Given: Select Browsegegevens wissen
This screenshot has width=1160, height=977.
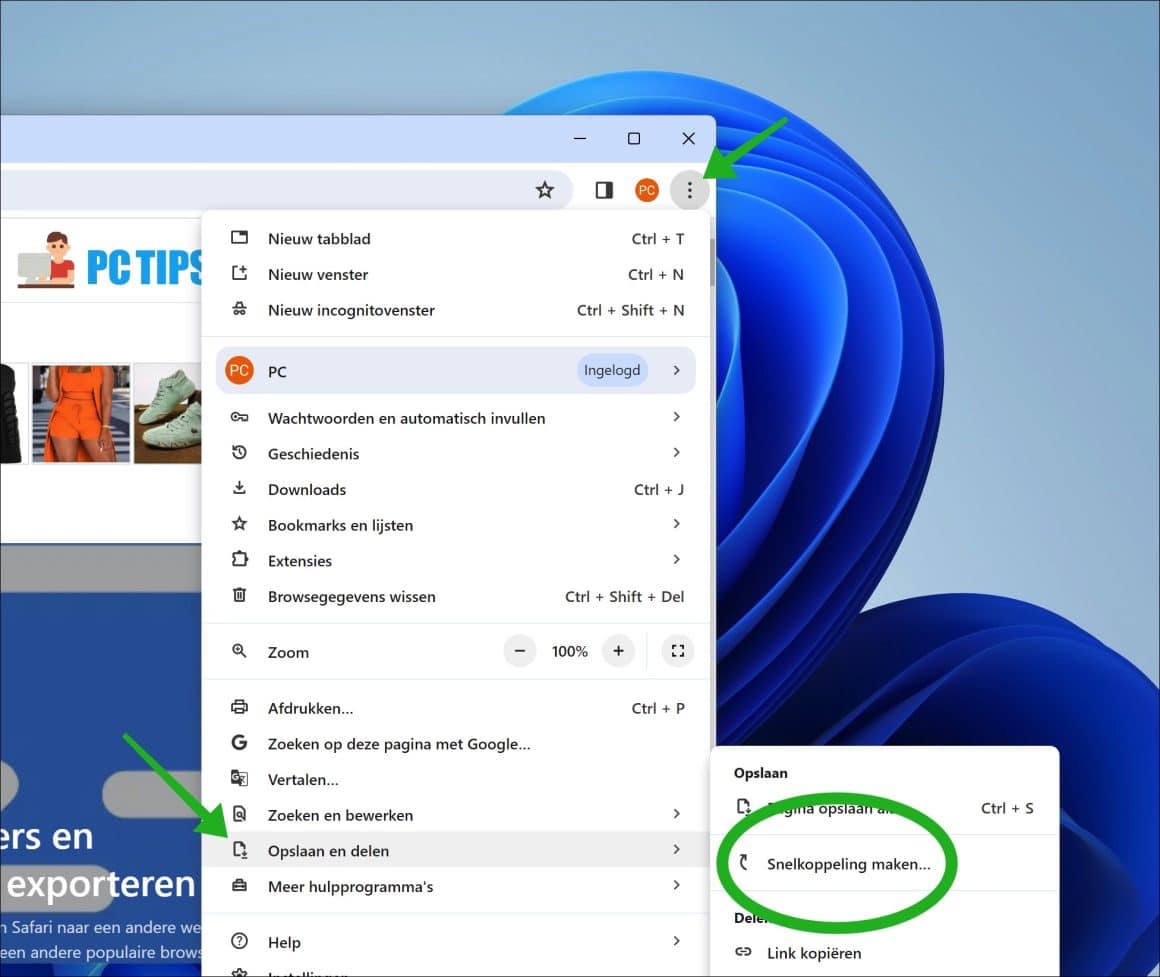Looking at the screenshot, I should tap(352, 596).
